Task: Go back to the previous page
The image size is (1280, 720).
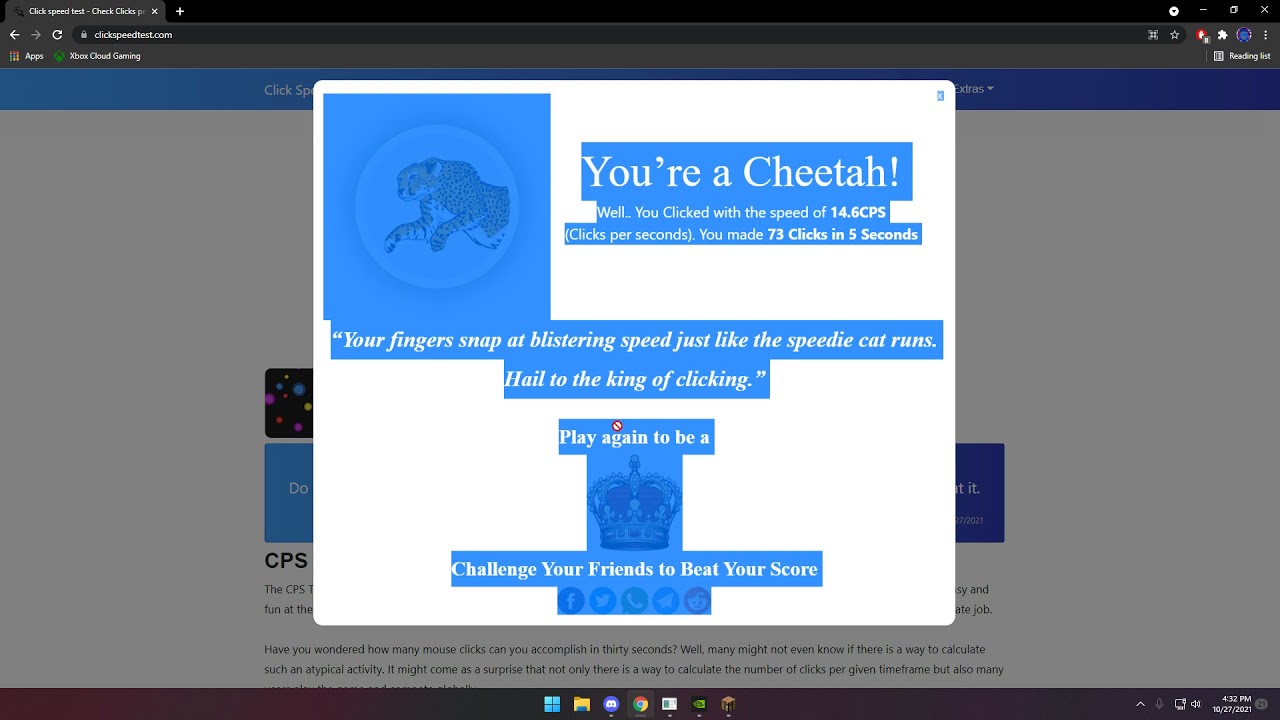Action: 14,34
